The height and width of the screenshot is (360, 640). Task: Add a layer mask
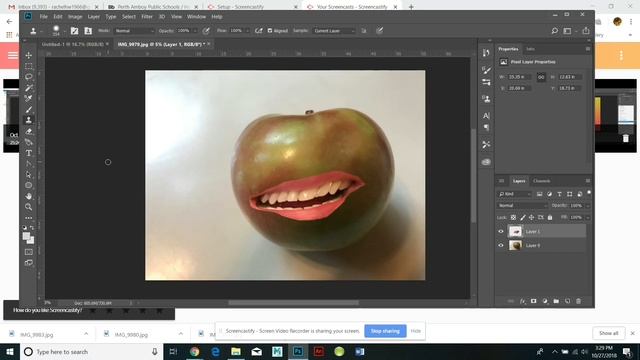[533, 301]
